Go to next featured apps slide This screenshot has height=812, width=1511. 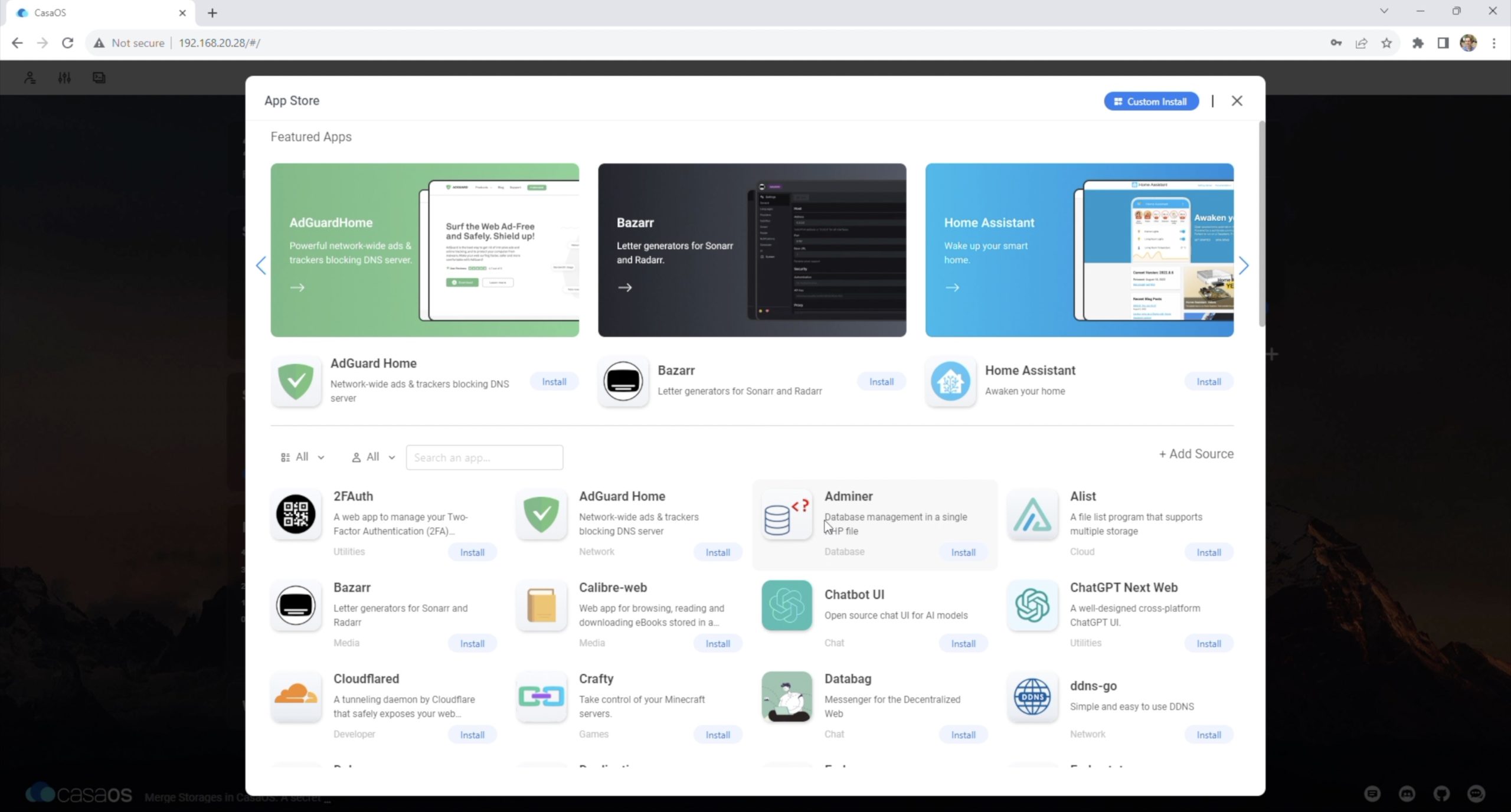pos(1244,266)
